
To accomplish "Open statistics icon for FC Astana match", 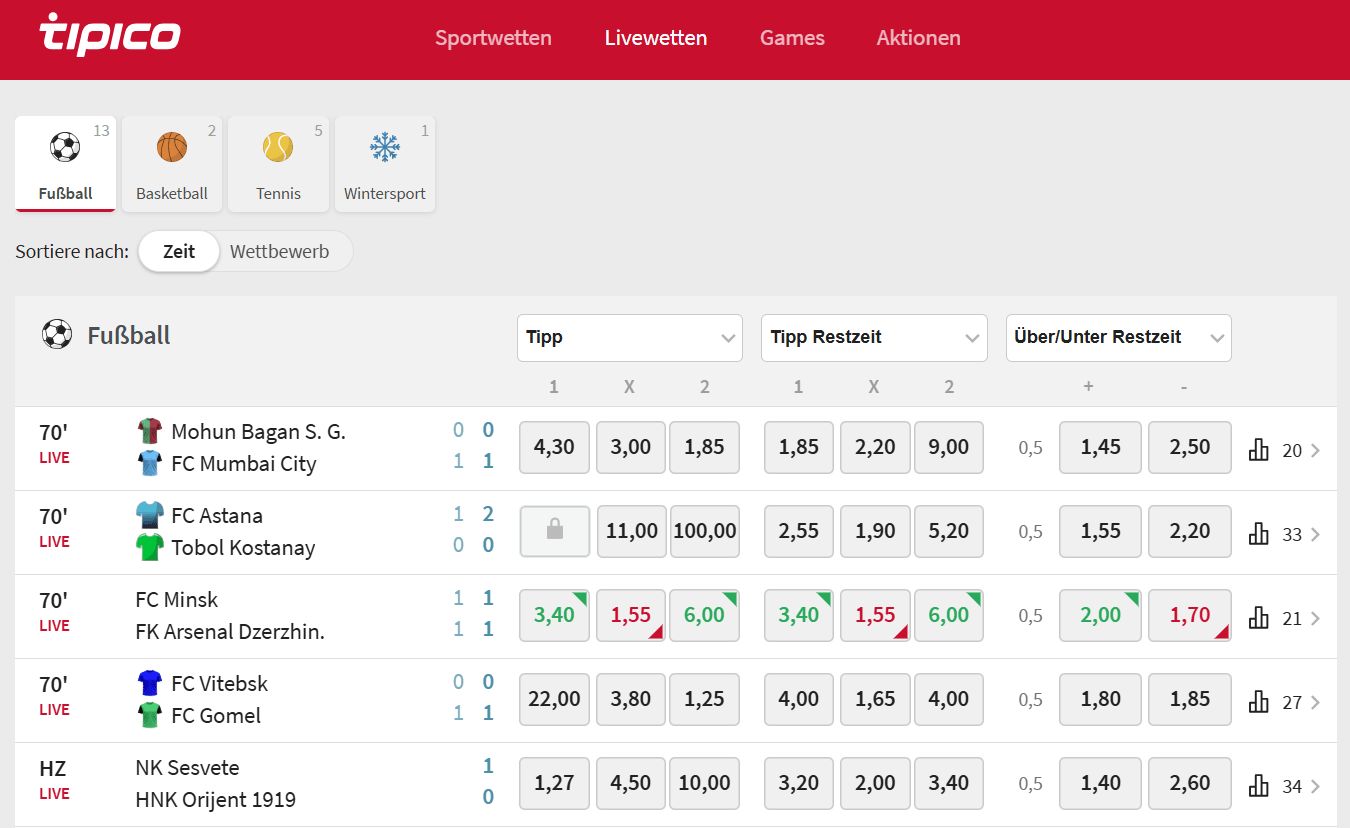I will [x=1258, y=533].
